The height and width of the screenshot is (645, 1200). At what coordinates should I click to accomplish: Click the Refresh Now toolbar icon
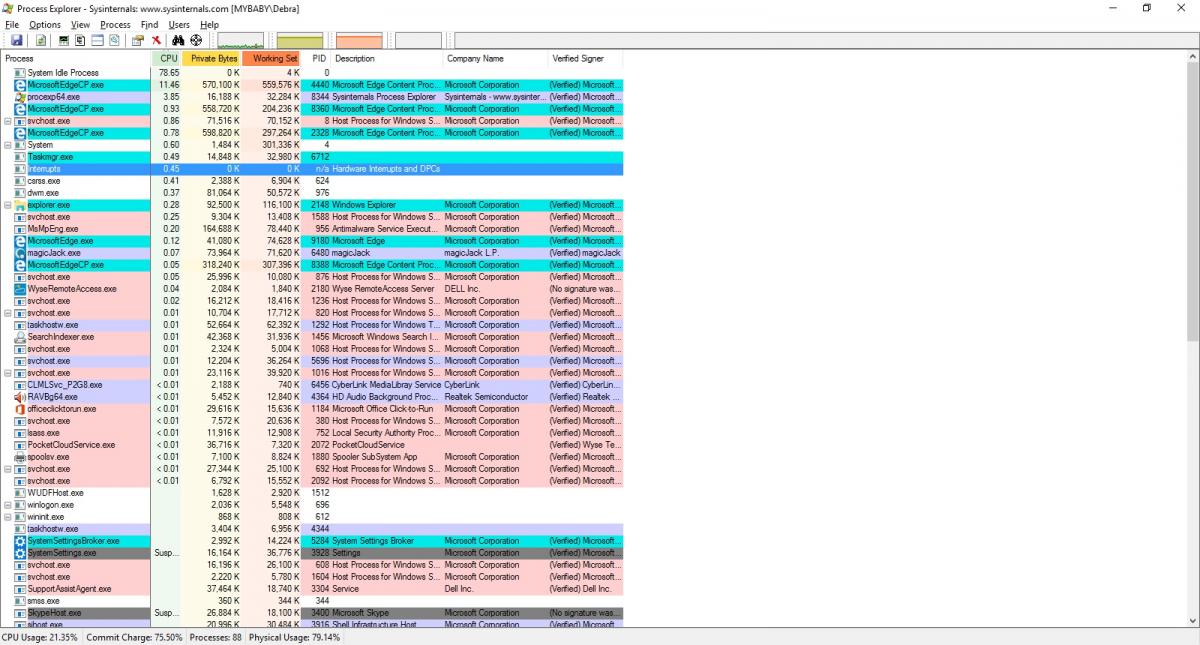click(41, 40)
